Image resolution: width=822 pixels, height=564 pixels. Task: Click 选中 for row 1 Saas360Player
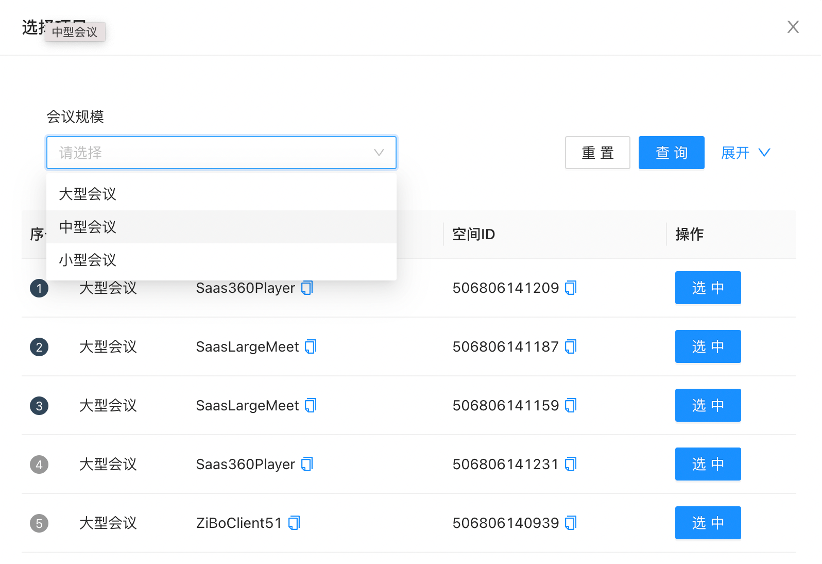point(707,288)
